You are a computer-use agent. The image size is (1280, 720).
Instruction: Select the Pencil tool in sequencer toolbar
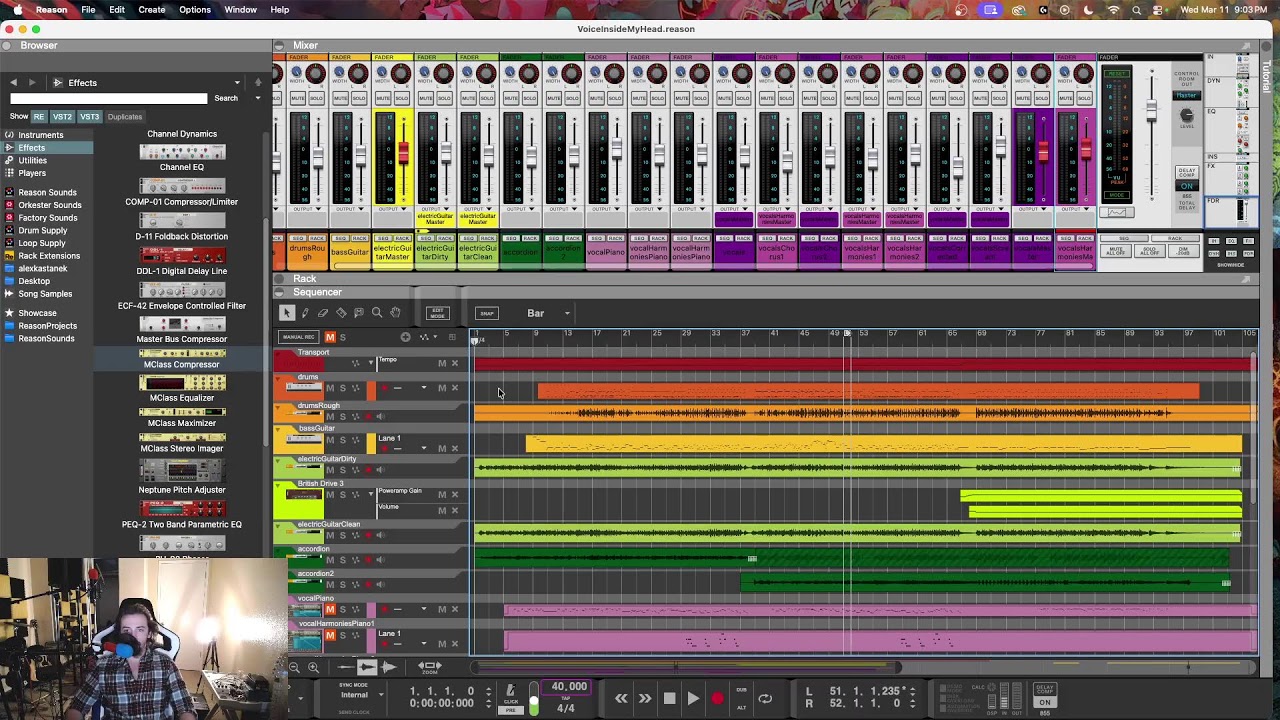pos(305,313)
